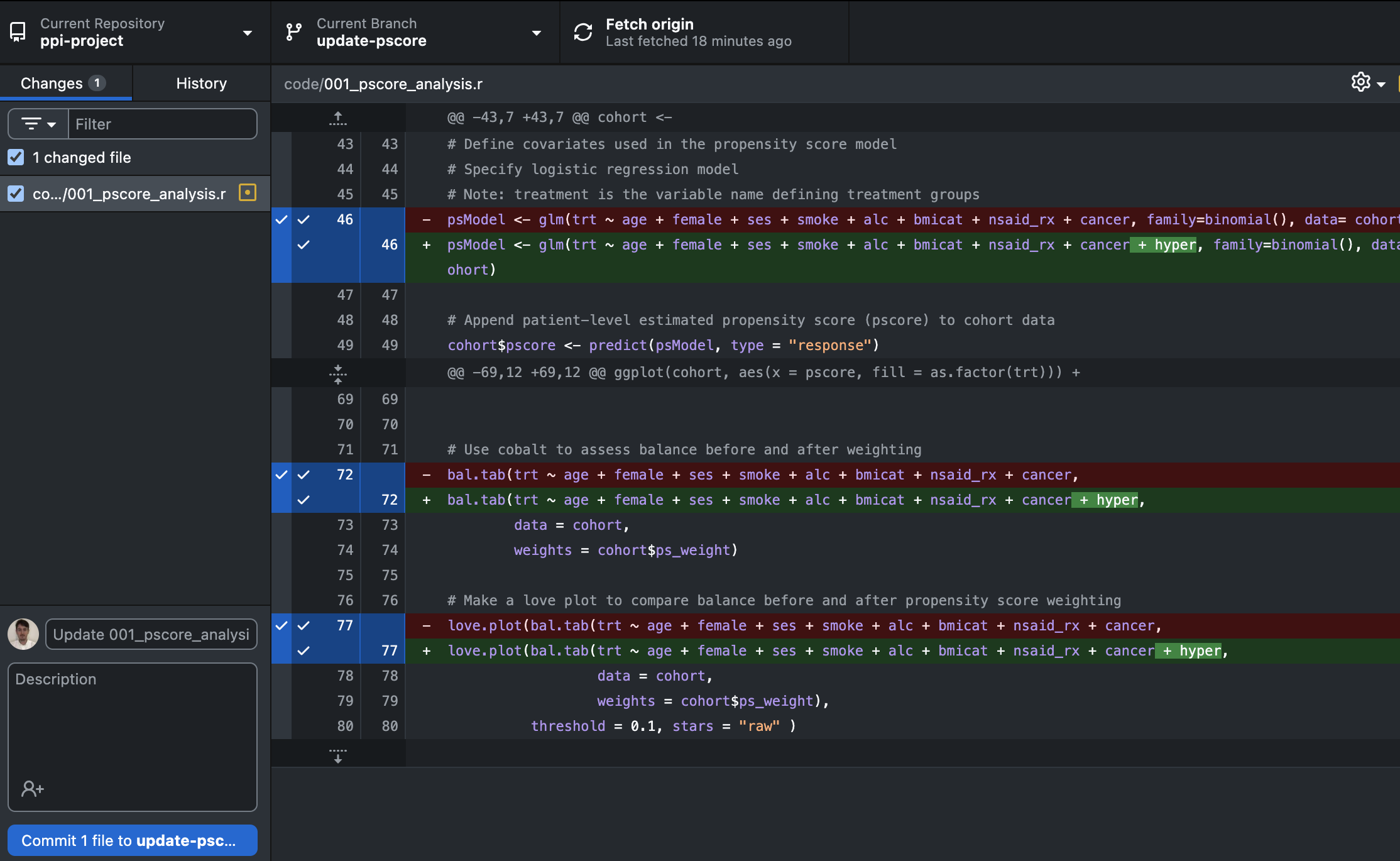Click expand-down arrow below line 80
Screen dimensions: 1400x861
tap(338, 755)
